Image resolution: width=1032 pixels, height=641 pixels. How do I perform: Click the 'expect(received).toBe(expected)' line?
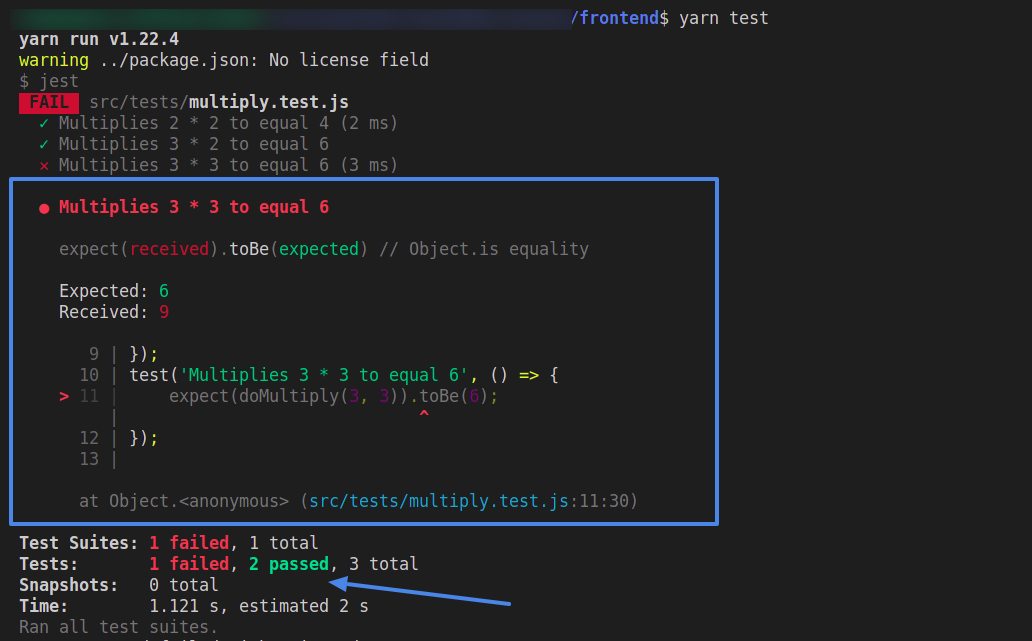323,249
